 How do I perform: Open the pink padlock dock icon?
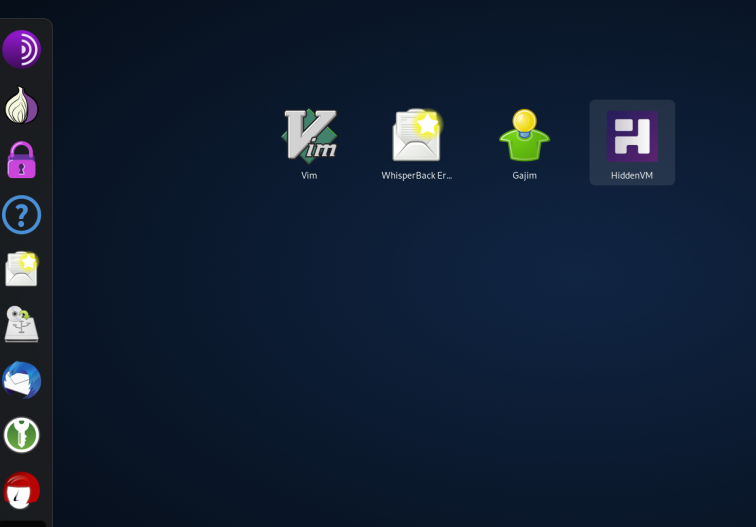coord(22,160)
